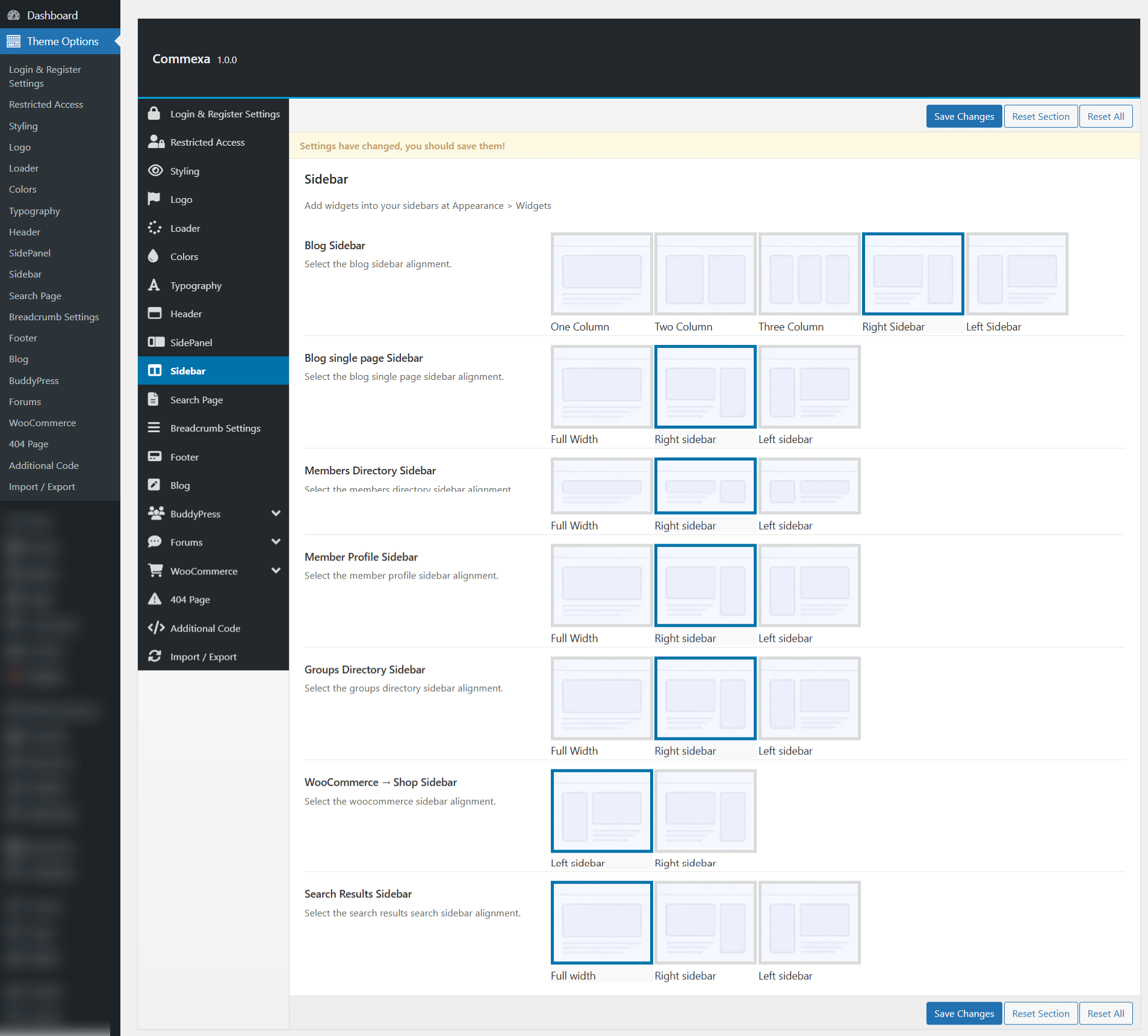The image size is (1148, 1036).
Task: Click the refresh arrows icon for Import / Export
Action: click(x=155, y=656)
